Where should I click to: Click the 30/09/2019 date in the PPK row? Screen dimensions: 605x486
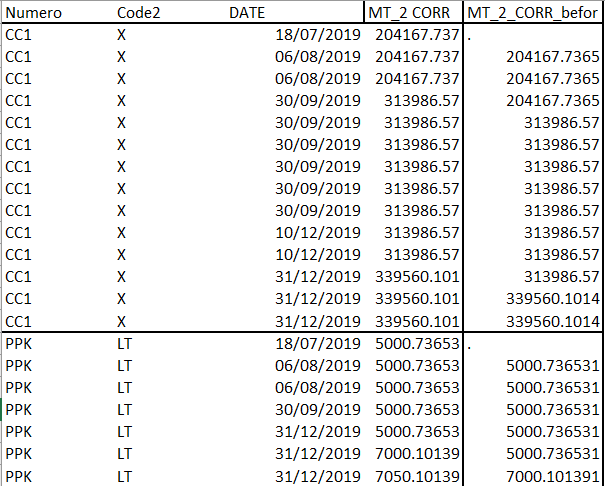[318, 409]
